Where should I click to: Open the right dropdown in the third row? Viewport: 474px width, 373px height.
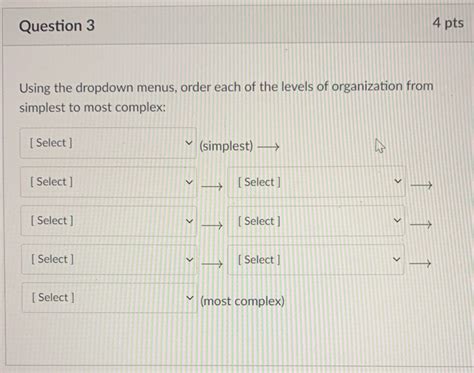click(316, 221)
